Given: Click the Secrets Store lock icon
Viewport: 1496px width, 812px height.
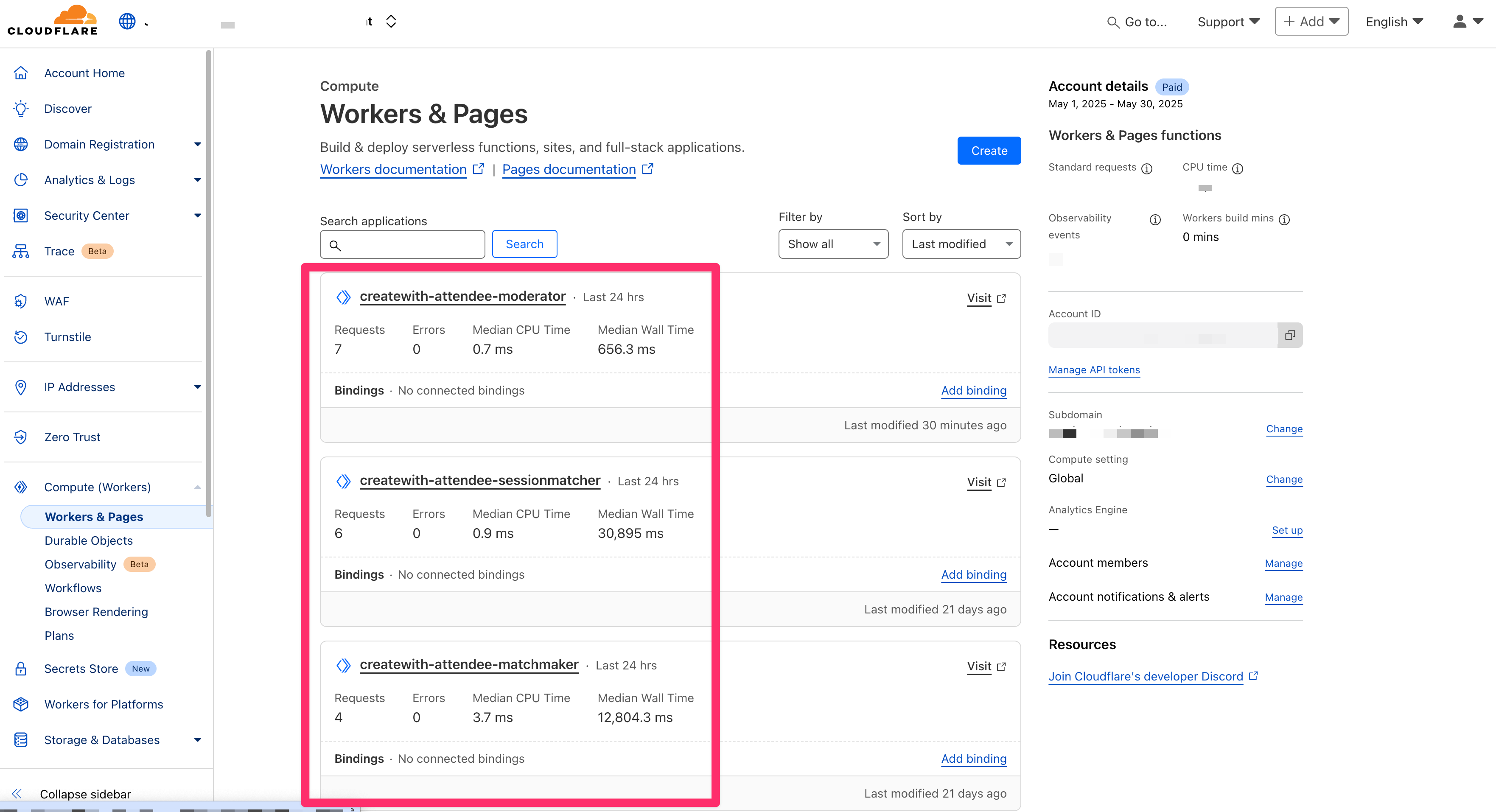Looking at the screenshot, I should (x=21, y=669).
